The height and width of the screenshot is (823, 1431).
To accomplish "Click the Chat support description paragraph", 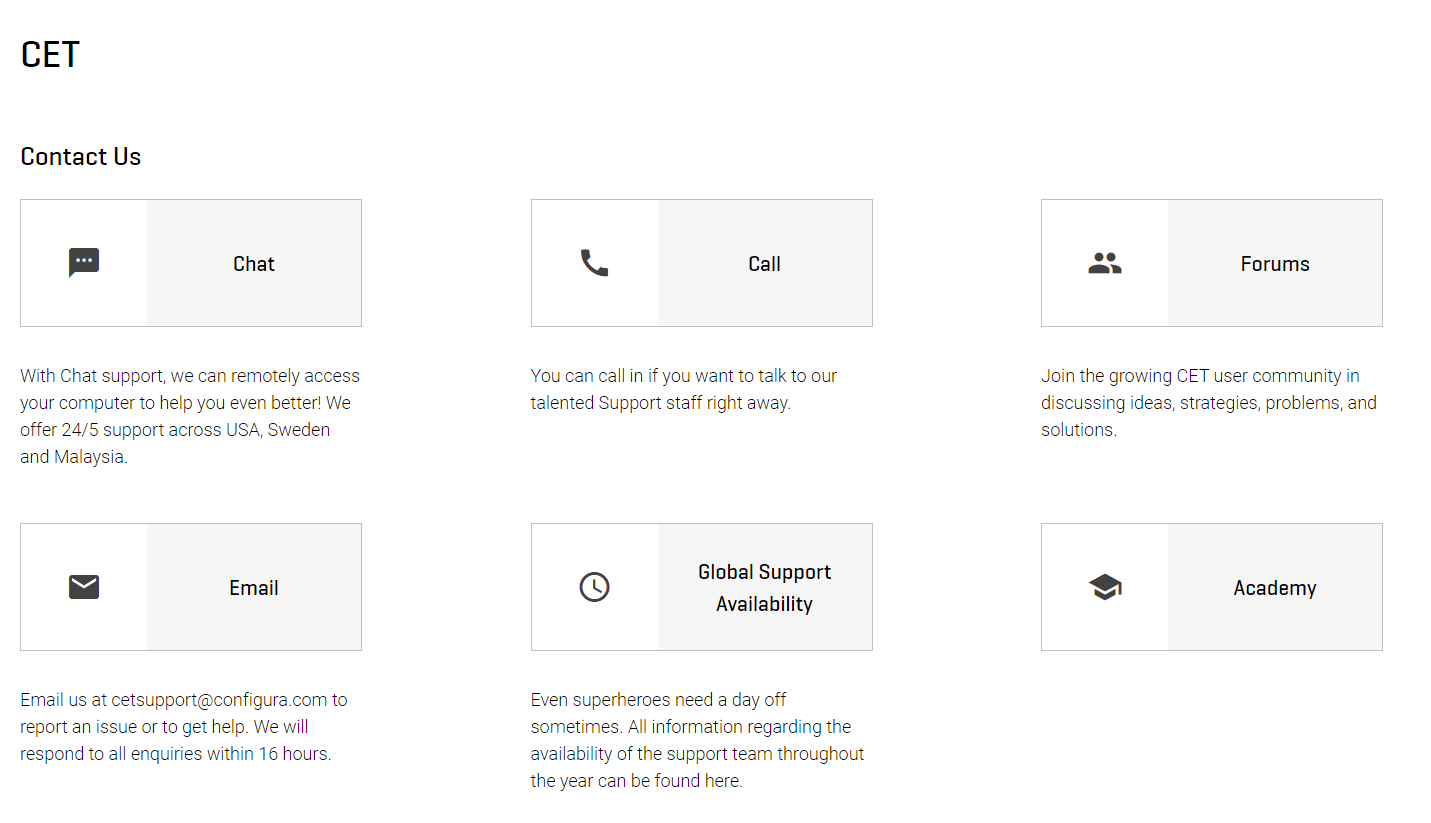I will click(190, 416).
